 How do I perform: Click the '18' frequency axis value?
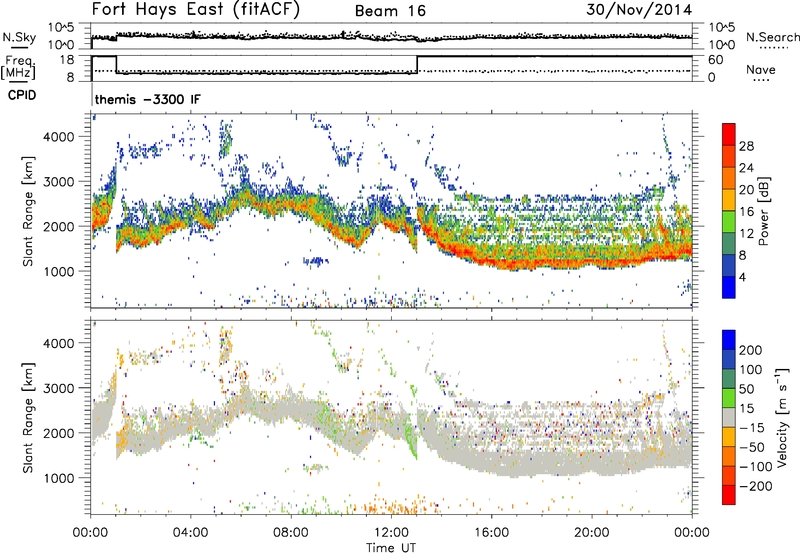(67, 60)
